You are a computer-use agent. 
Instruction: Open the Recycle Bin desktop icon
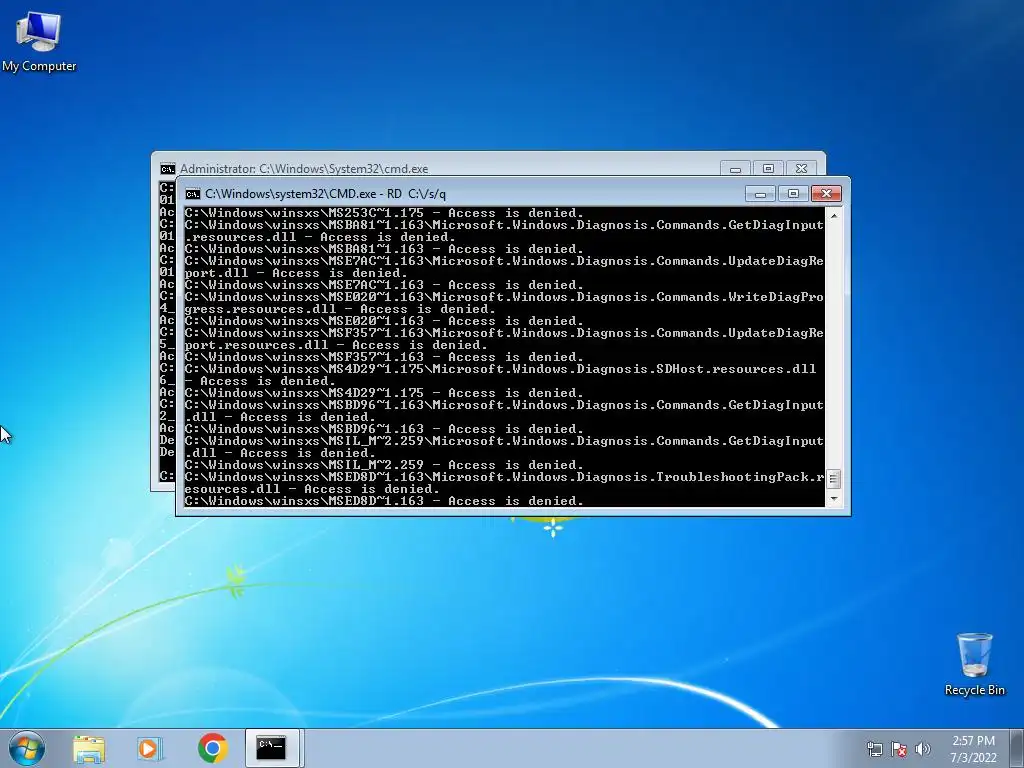click(x=974, y=664)
